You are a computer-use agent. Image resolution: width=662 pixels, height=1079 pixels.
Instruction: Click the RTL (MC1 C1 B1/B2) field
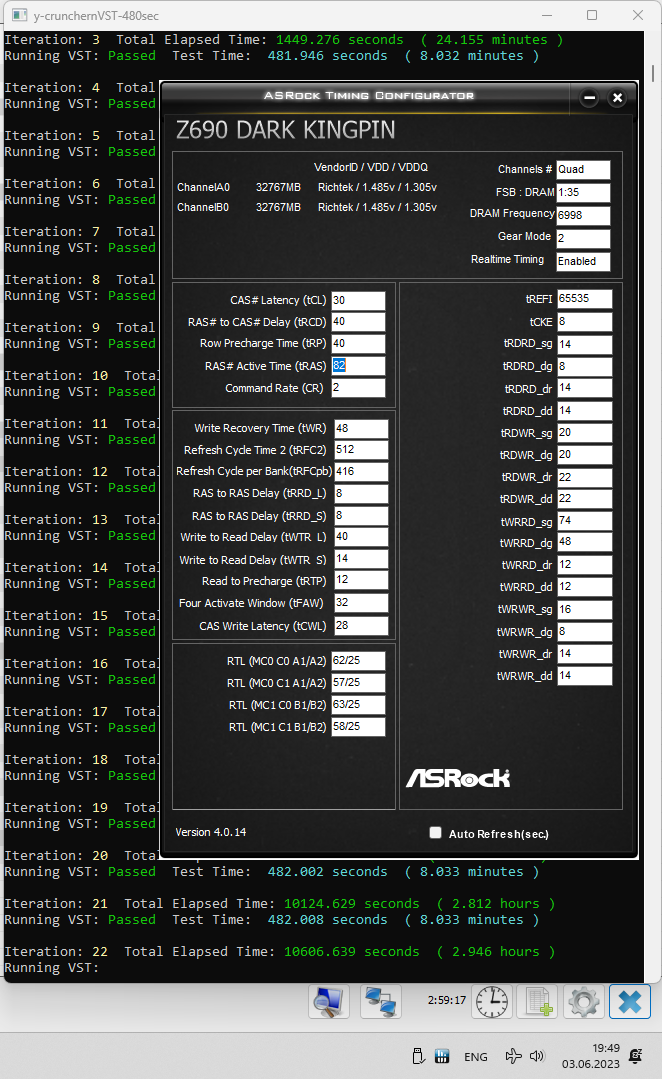pos(359,727)
